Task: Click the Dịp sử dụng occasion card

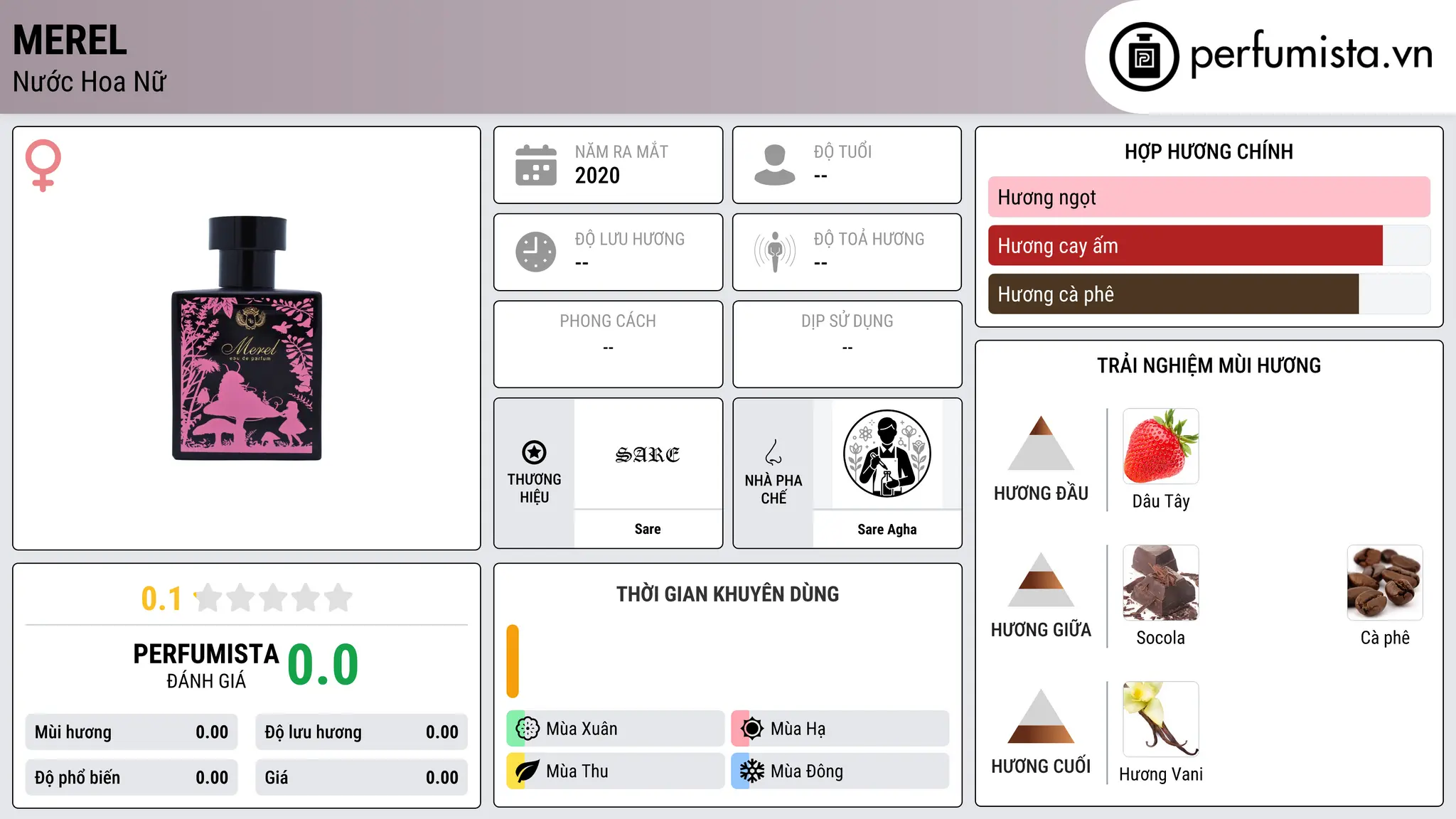Action: tap(847, 344)
